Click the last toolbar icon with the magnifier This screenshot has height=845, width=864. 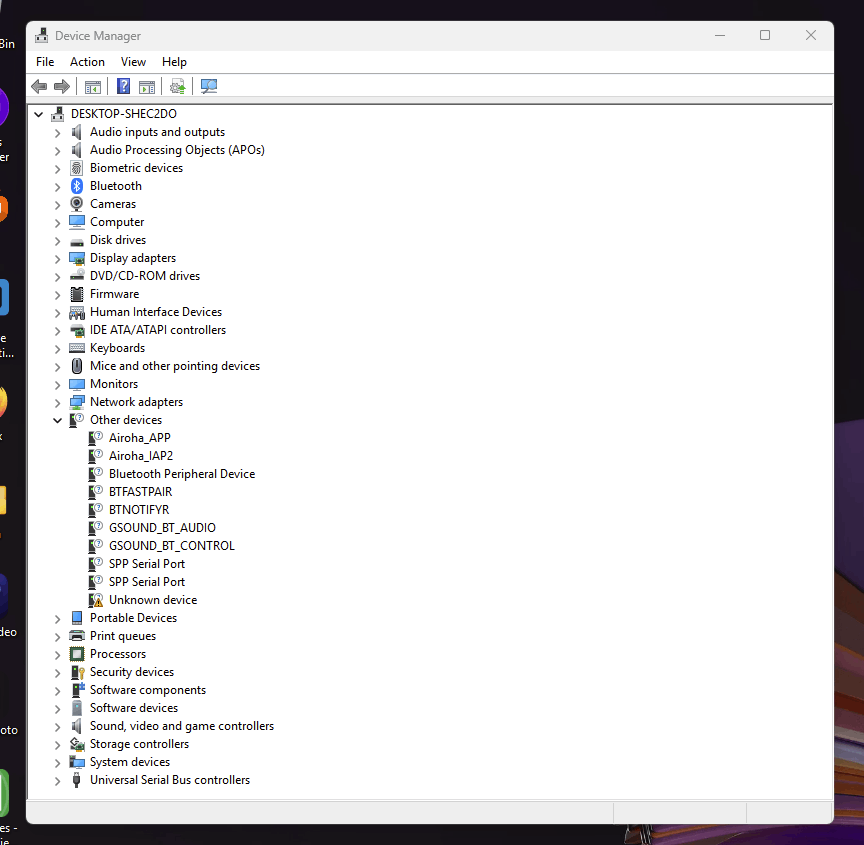click(x=208, y=86)
